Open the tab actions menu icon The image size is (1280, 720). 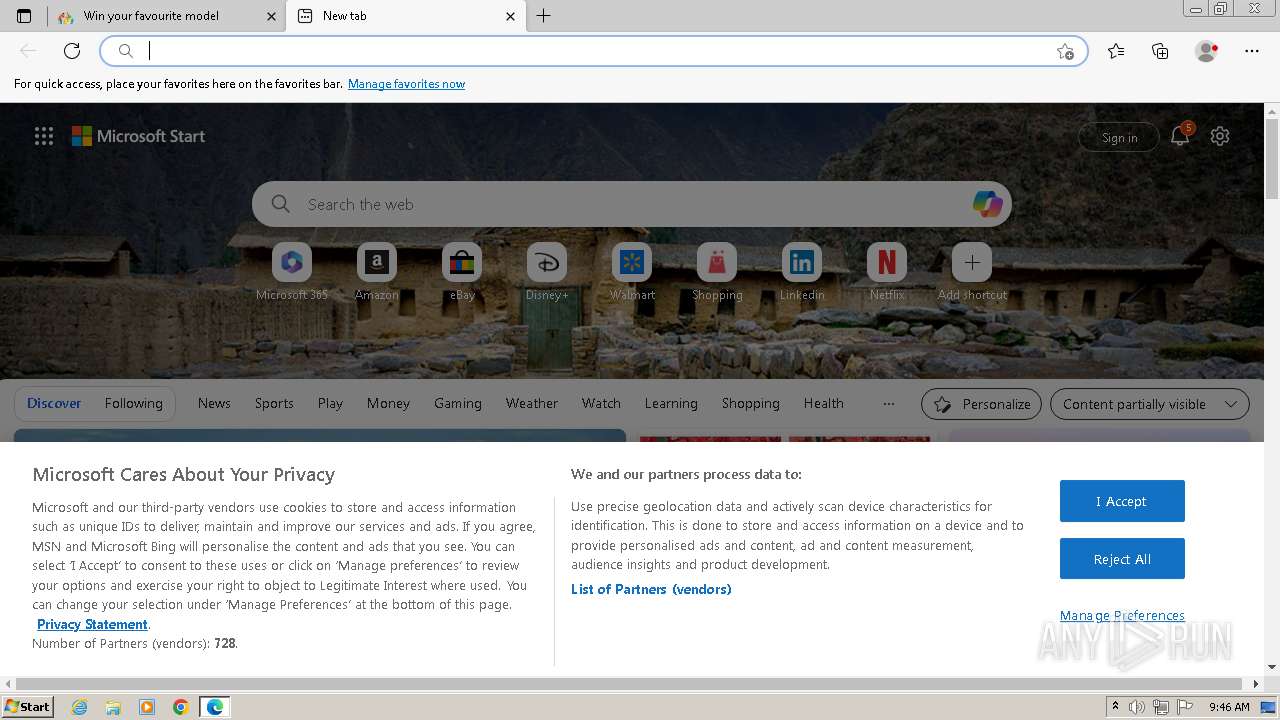tap(24, 16)
